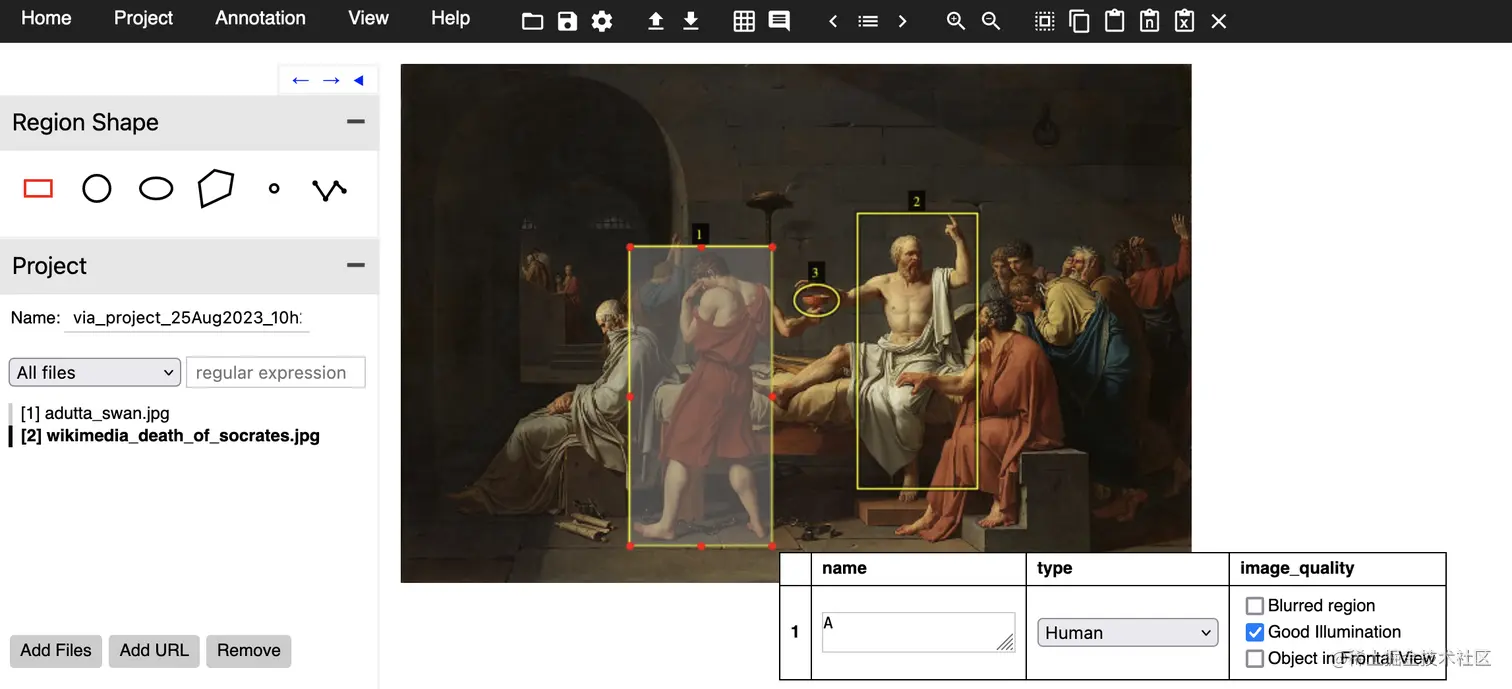Open the Project menu
This screenshot has width=1512, height=689.
pyautogui.click(x=143, y=18)
